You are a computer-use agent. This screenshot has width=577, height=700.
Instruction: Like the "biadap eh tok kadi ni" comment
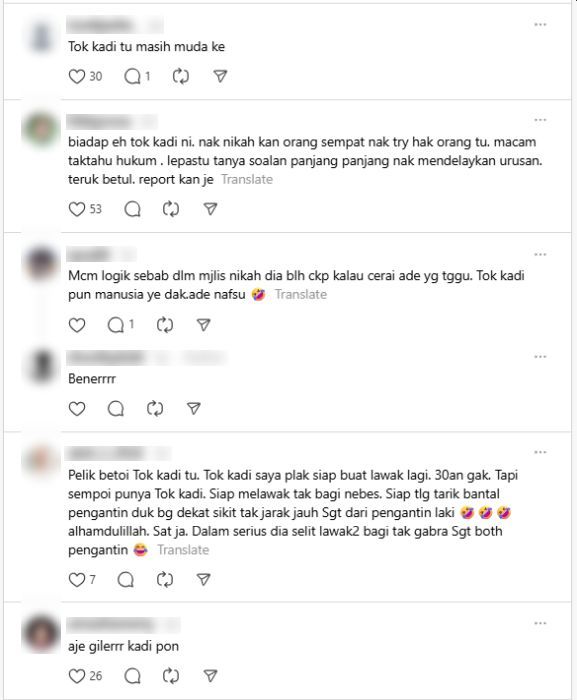point(77,209)
